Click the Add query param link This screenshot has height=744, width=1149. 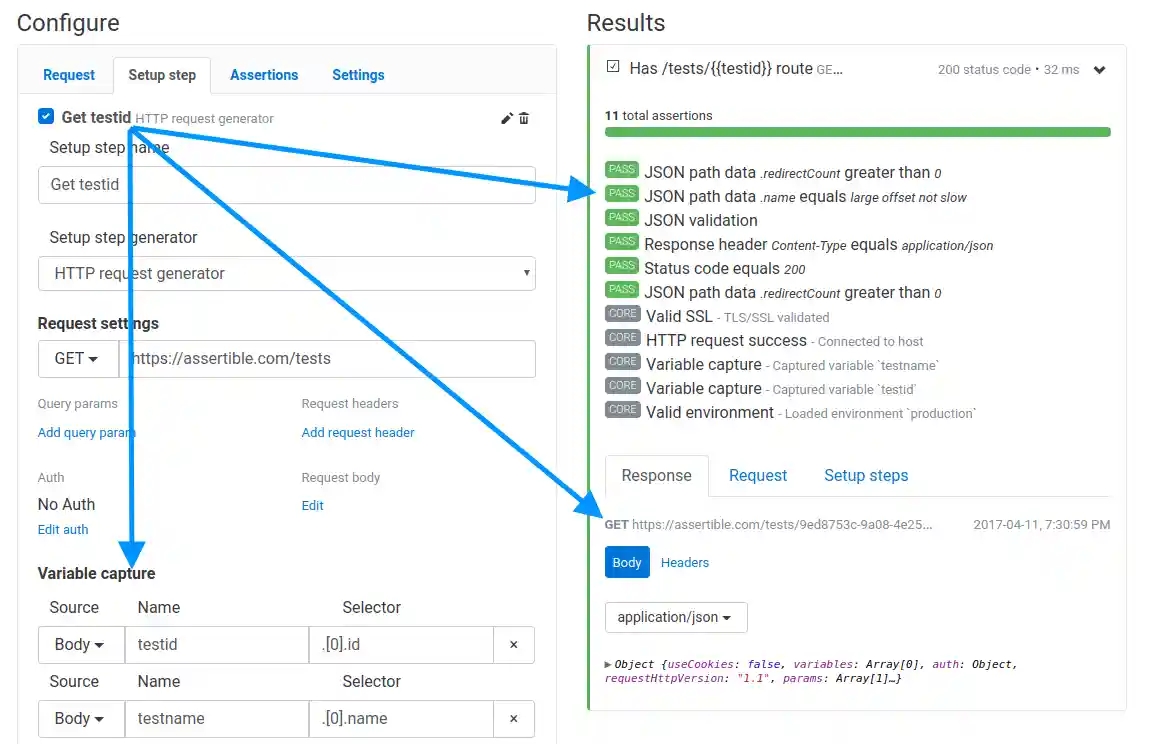pyautogui.click(x=86, y=432)
